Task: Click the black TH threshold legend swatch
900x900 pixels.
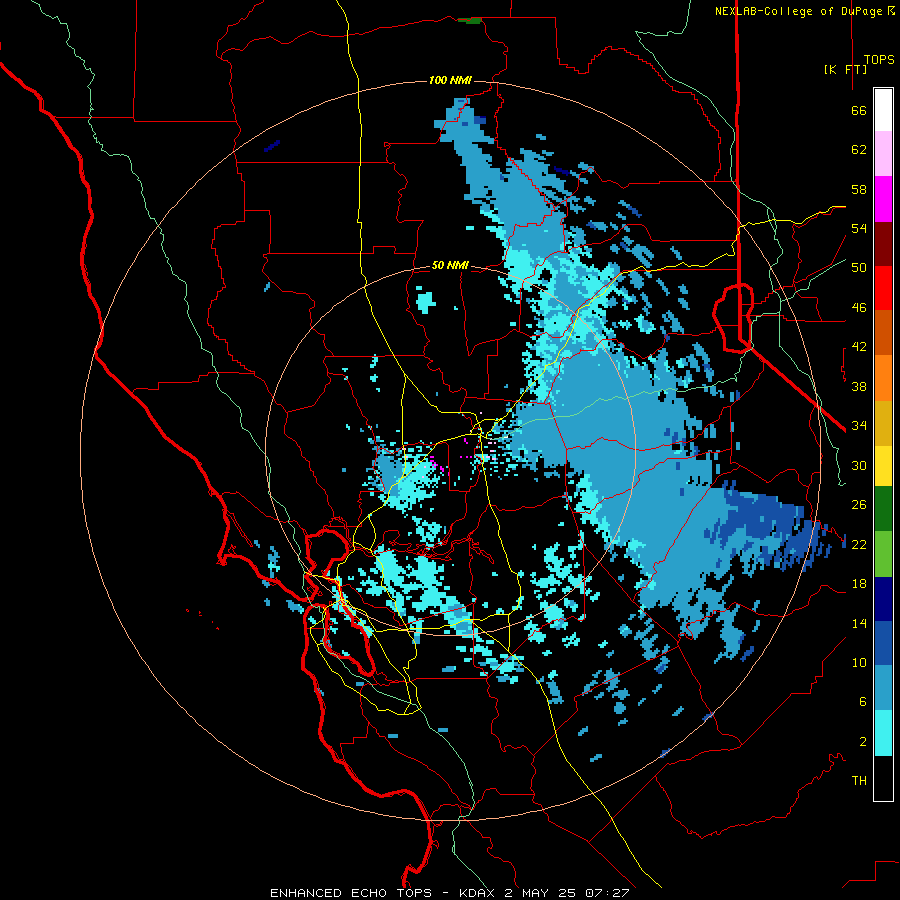Action: pos(883,778)
